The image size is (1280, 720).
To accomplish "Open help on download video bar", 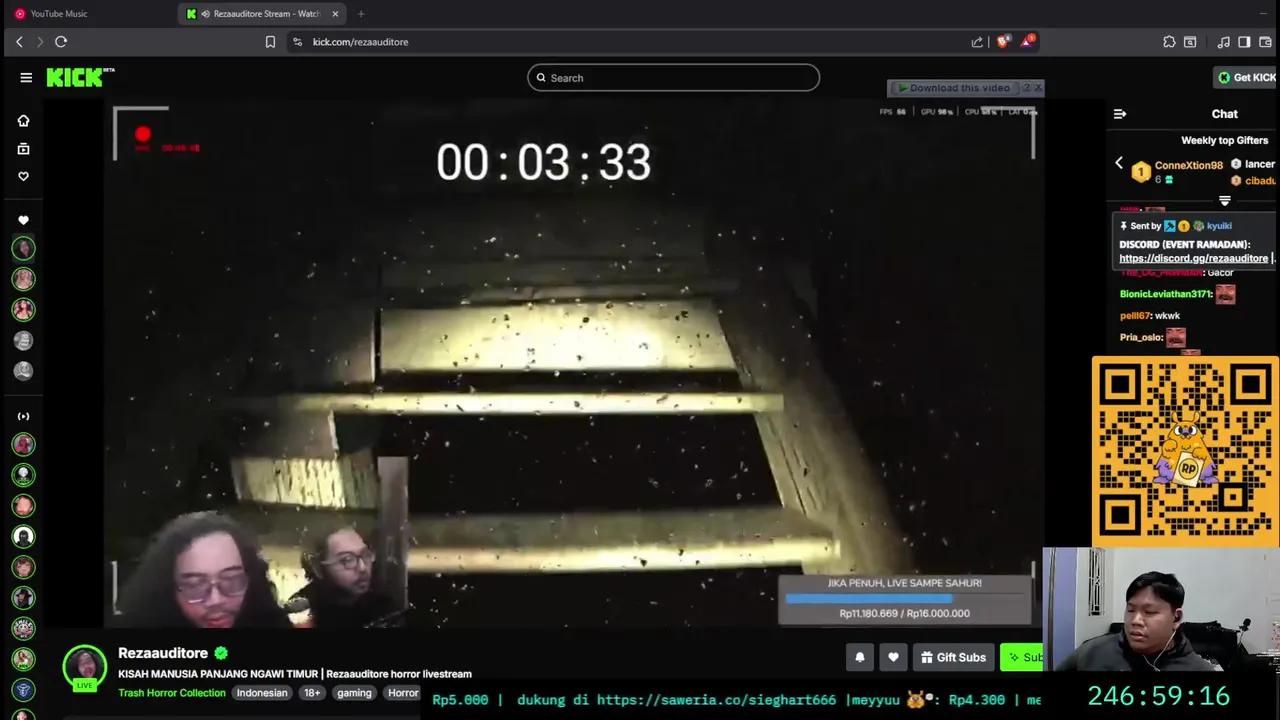I will [x=1026, y=88].
